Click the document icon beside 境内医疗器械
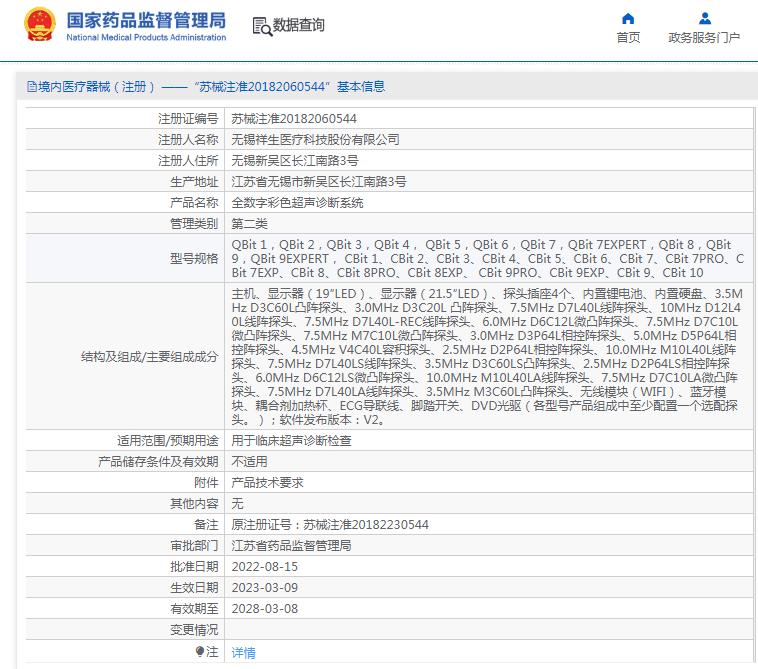Screen dimensions: 758x669 click(32, 87)
